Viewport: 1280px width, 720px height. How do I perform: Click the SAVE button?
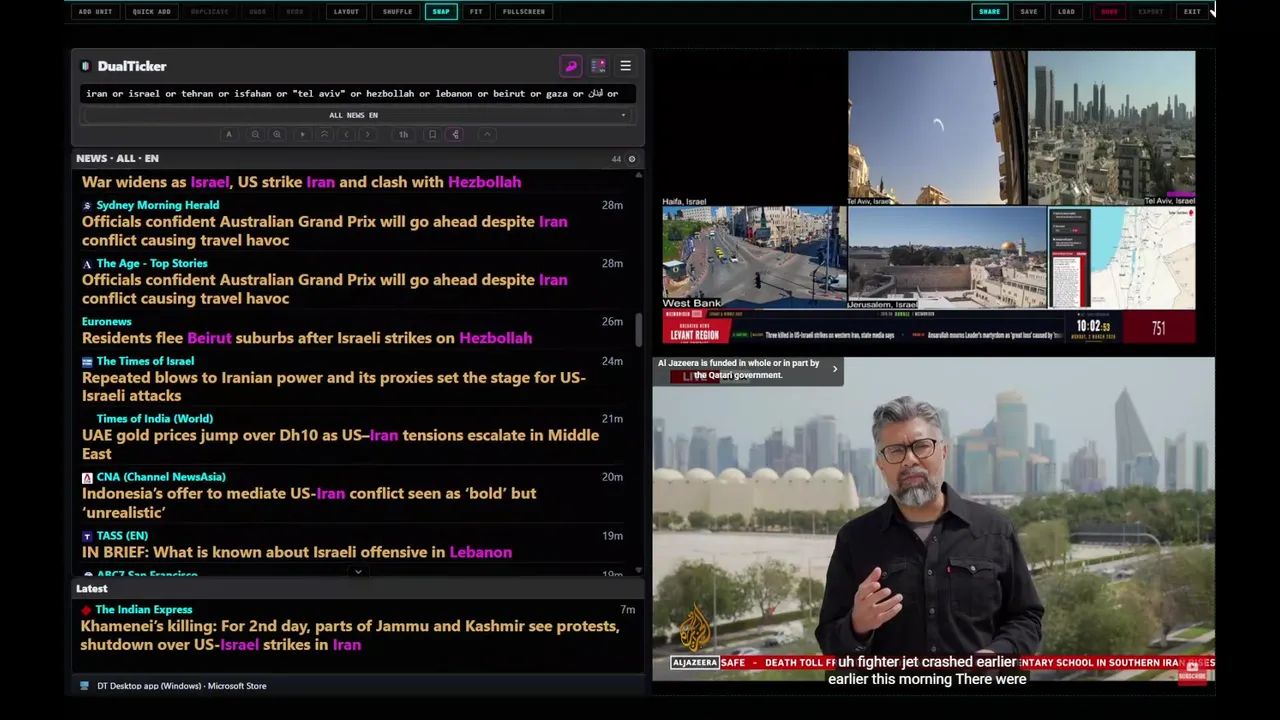(1029, 11)
